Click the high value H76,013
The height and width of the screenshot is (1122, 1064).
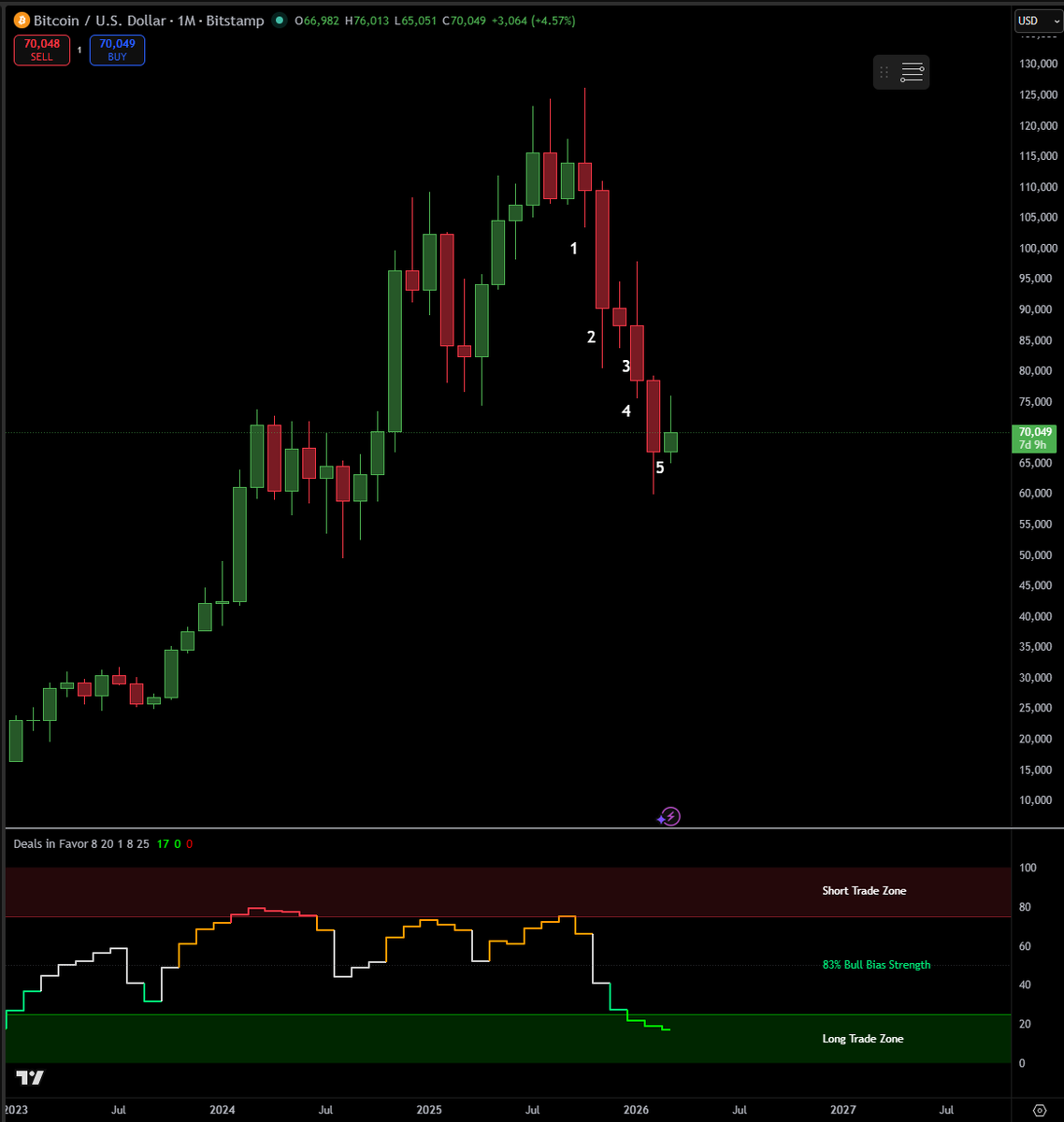(367, 21)
